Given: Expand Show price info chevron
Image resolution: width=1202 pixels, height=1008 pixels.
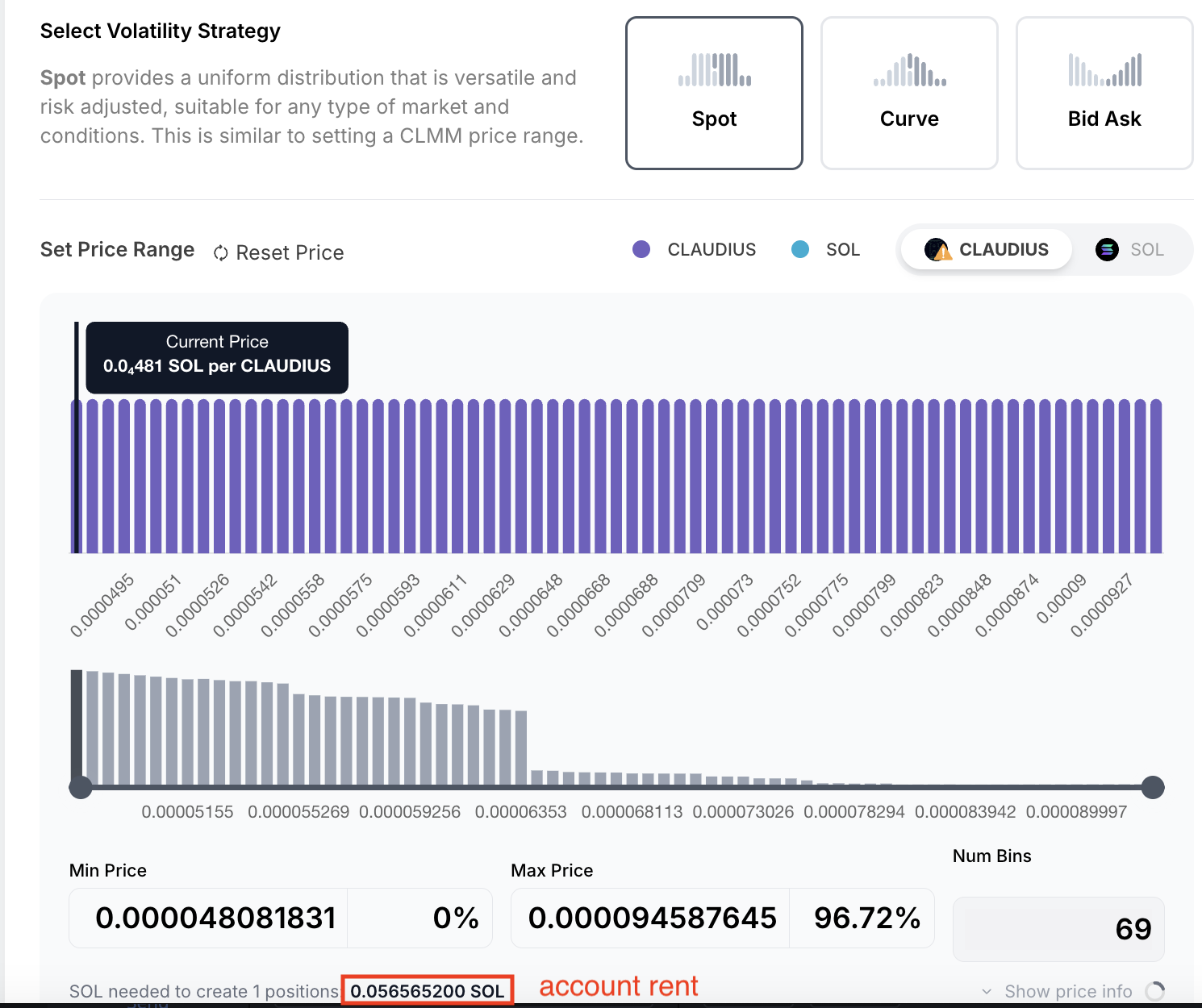Looking at the screenshot, I should (x=987, y=991).
